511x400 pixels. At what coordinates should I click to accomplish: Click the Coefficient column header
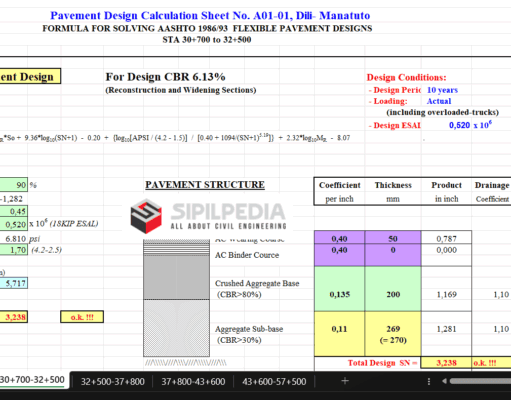tap(340, 185)
